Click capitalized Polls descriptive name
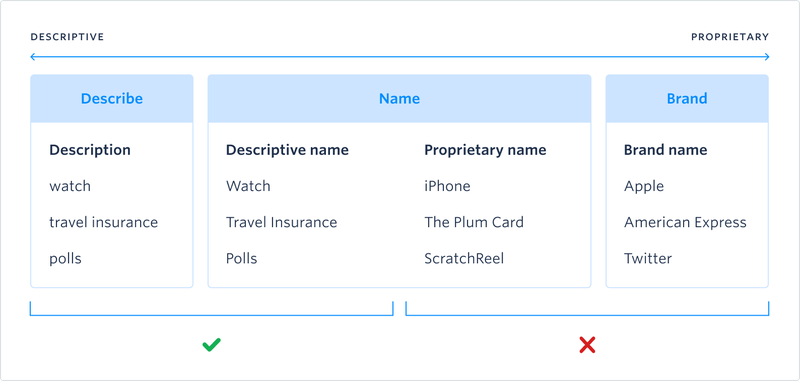This screenshot has width=800, height=381. pos(241,259)
